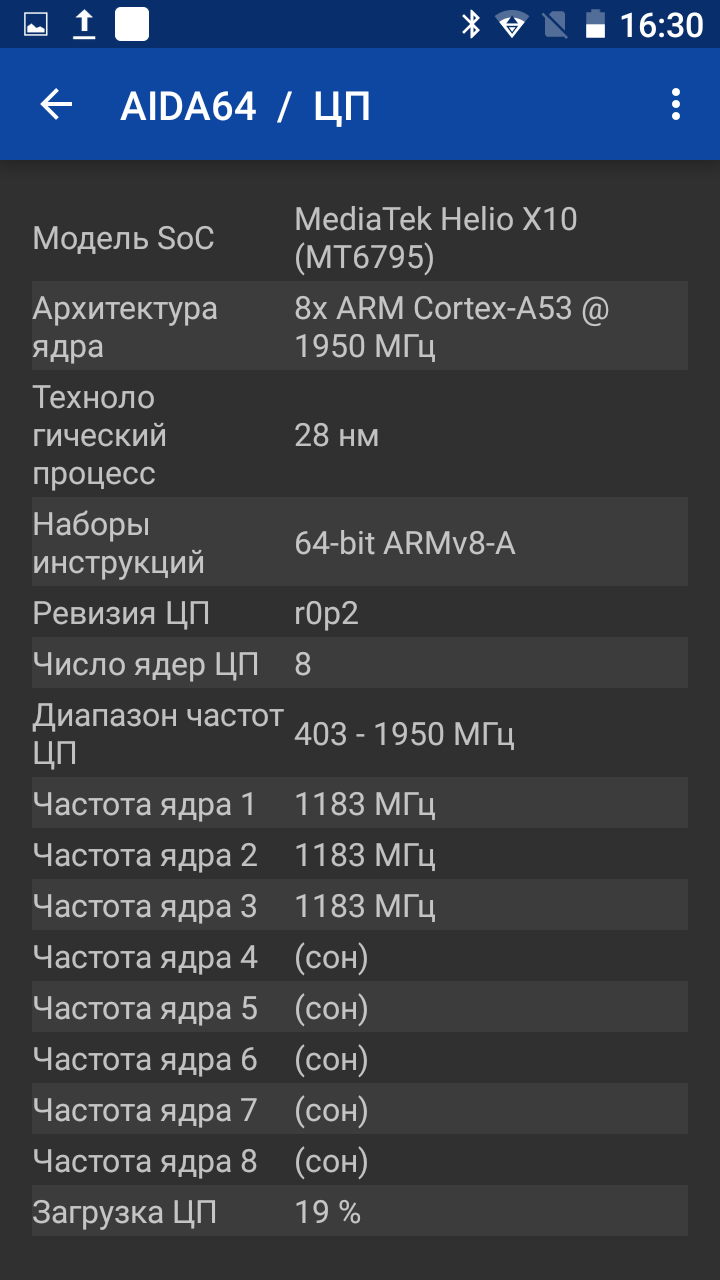Tap the back arrow icon
720x1280 pixels.
(56, 105)
